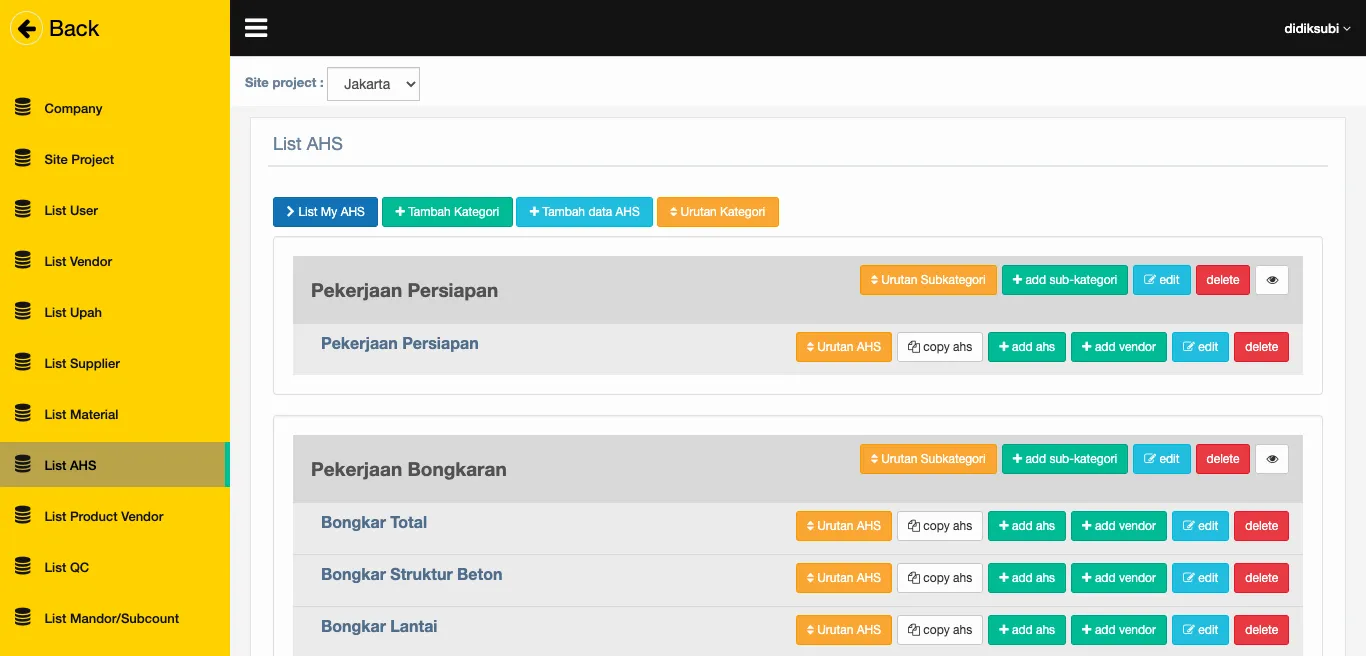Viewport: 1366px width, 656px height.
Task: Click Urutan AHS in Bongkar Total row
Action: [844, 526]
